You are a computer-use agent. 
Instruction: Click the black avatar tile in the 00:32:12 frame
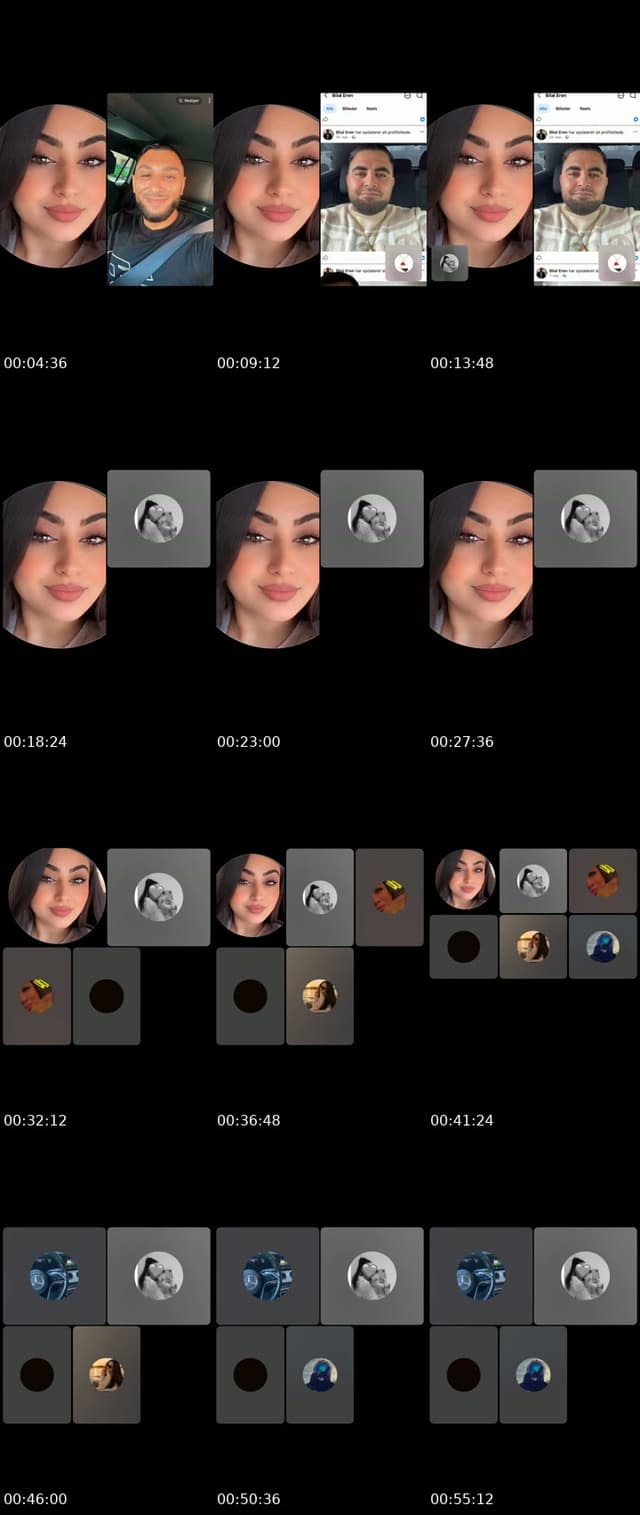click(x=107, y=996)
